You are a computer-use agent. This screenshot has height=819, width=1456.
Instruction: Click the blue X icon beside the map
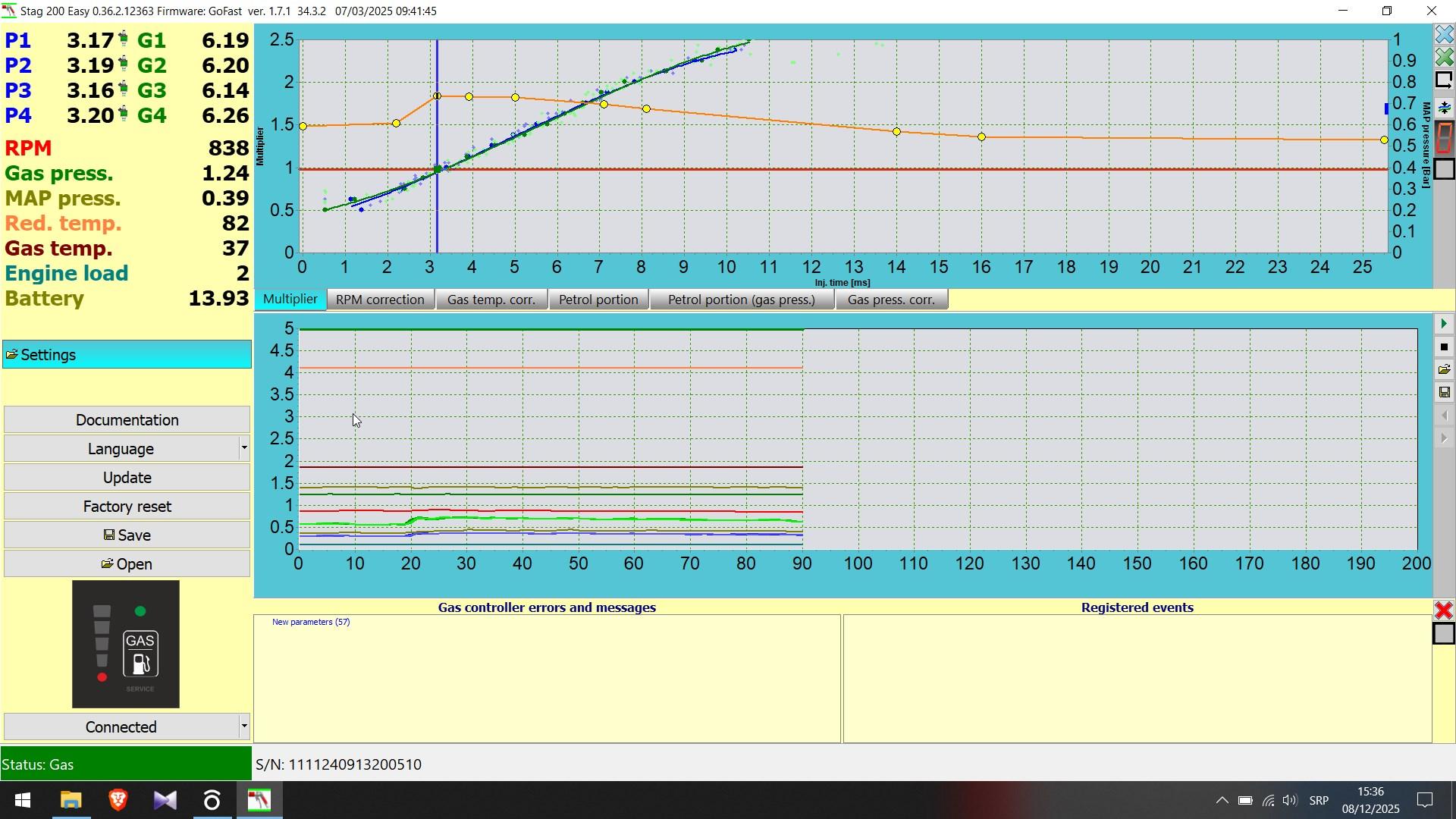tap(1444, 35)
